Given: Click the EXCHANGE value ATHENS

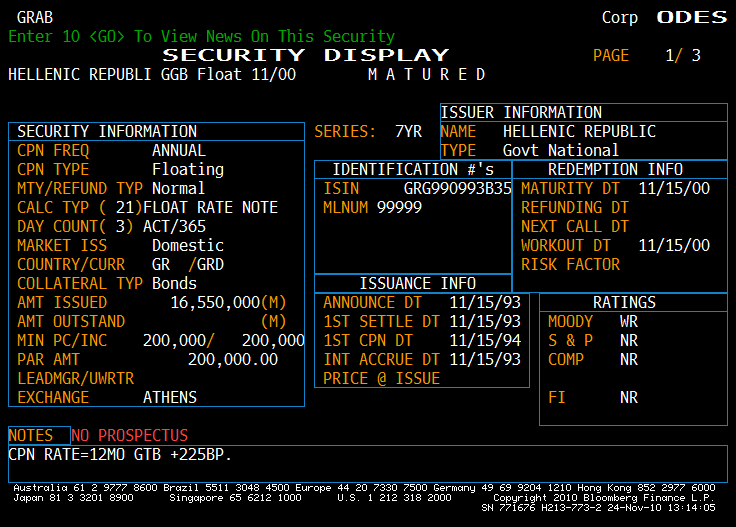Looking at the screenshot, I should pyautogui.click(x=170, y=397).
